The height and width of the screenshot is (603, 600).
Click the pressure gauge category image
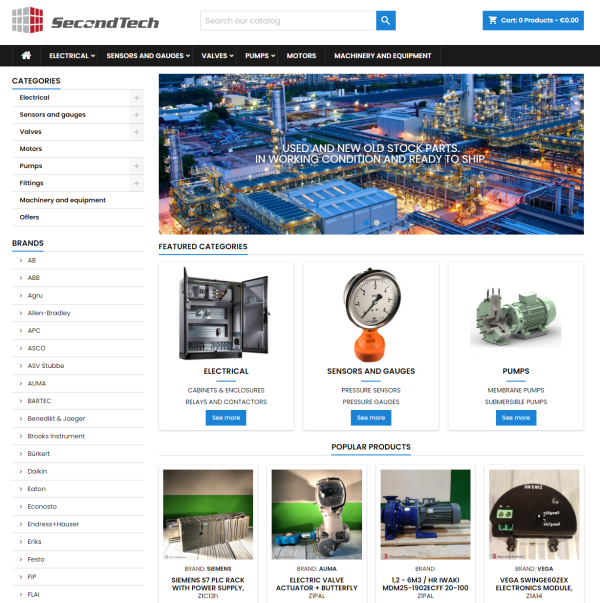(x=371, y=315)
